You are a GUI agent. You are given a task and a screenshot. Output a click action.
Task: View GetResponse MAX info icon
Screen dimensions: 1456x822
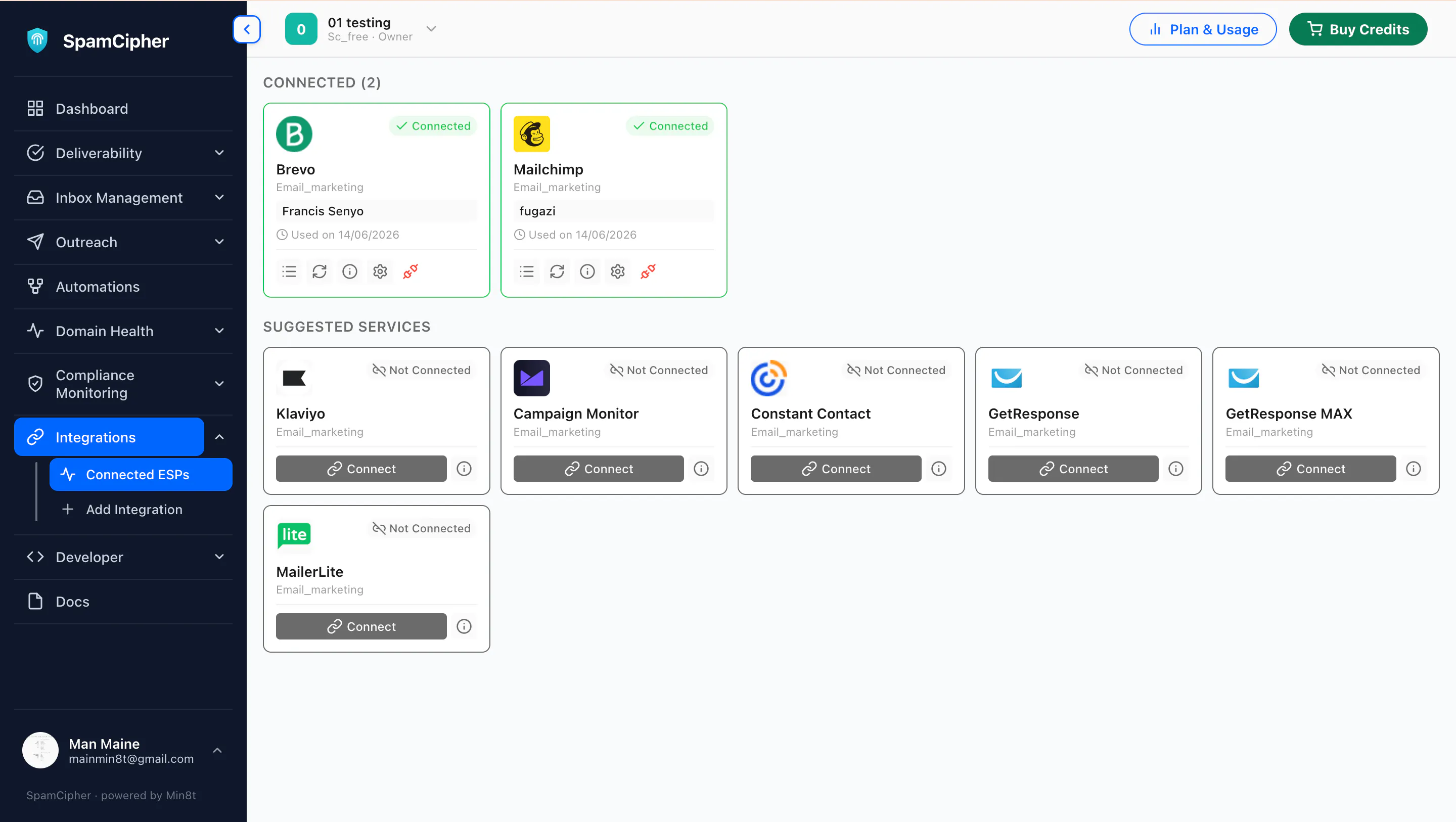tap(1413, 469)
